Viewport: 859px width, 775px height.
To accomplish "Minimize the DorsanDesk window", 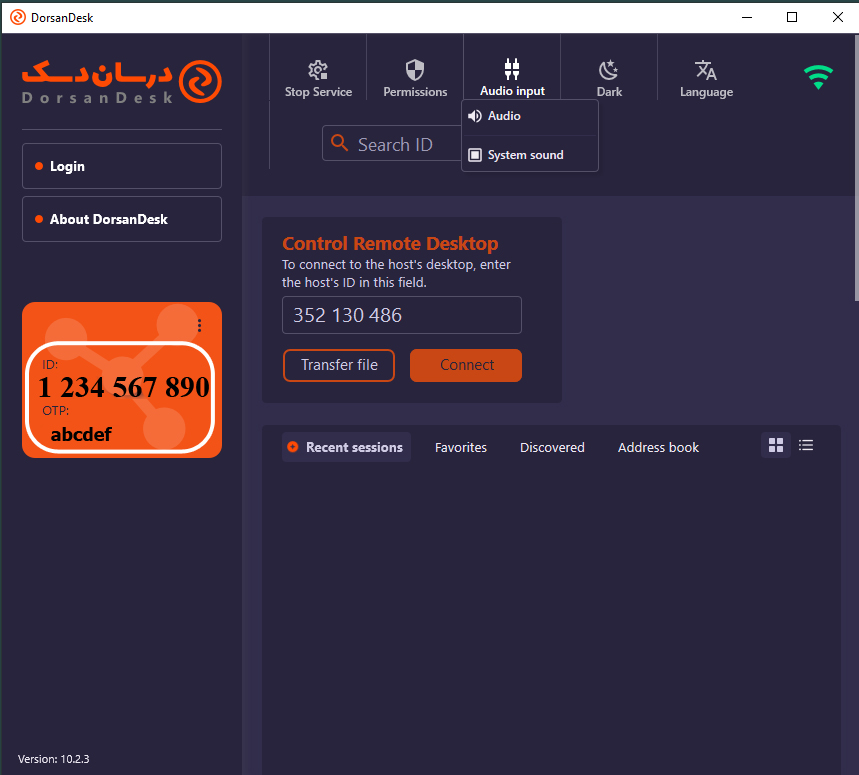I will pyautogui.click(x=747, y=17).
